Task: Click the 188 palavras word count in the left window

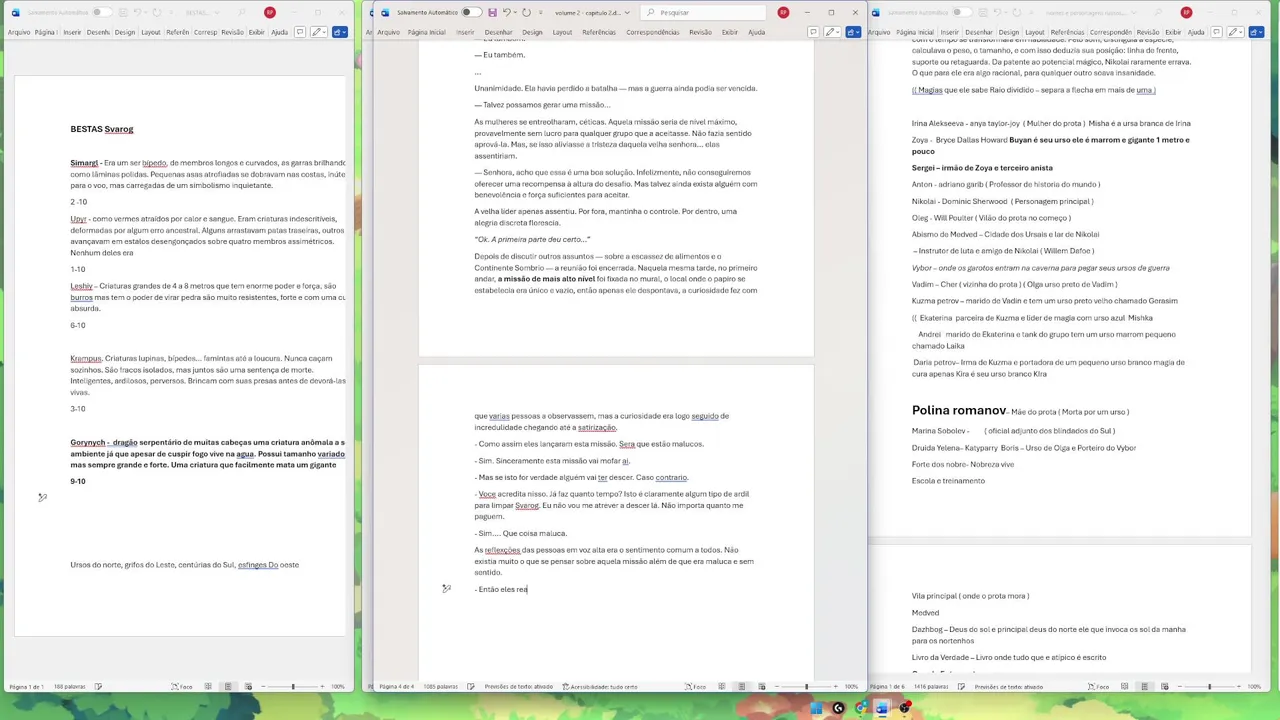Action: coord(70,687)
